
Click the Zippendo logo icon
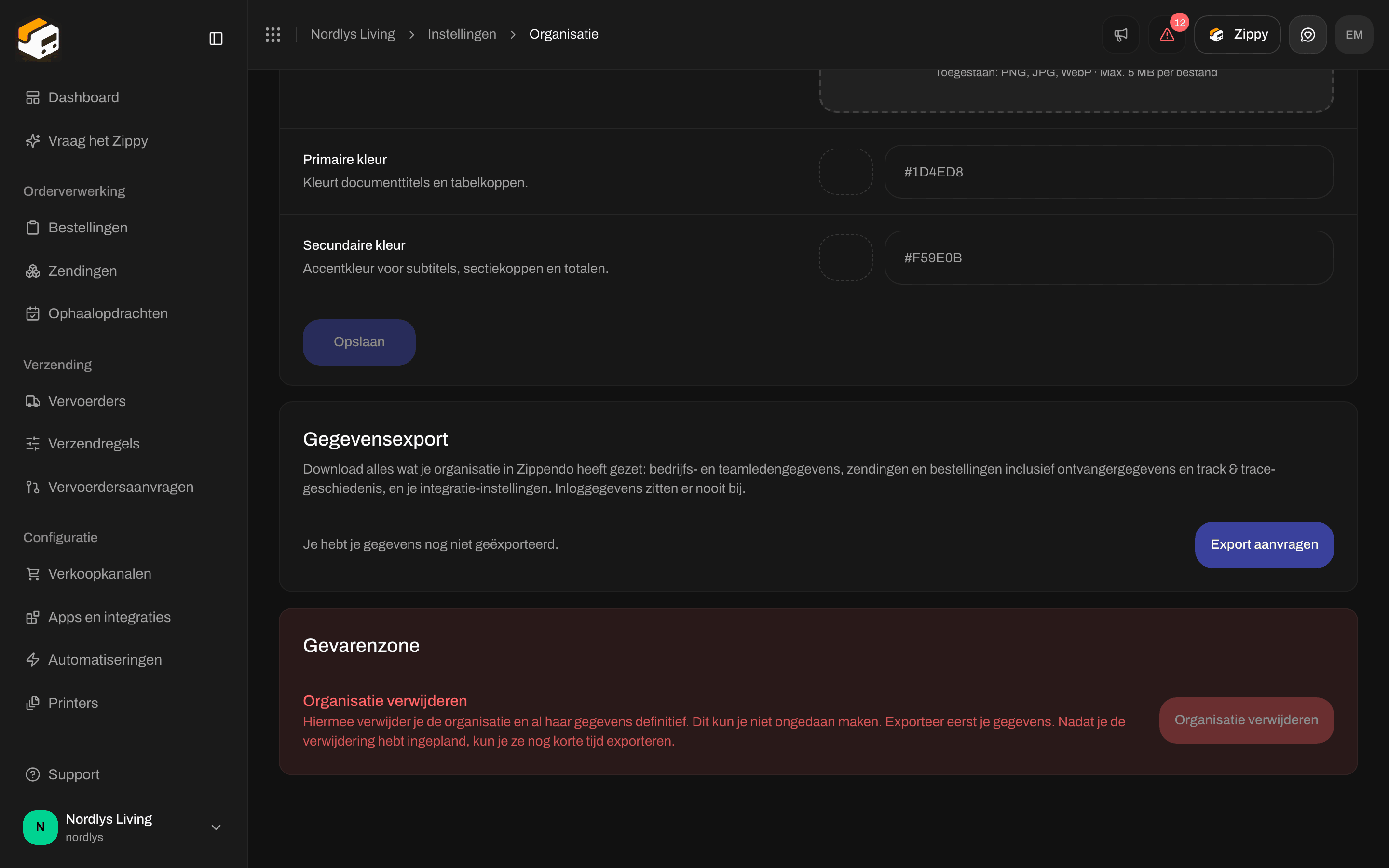(x=39, y=38)
